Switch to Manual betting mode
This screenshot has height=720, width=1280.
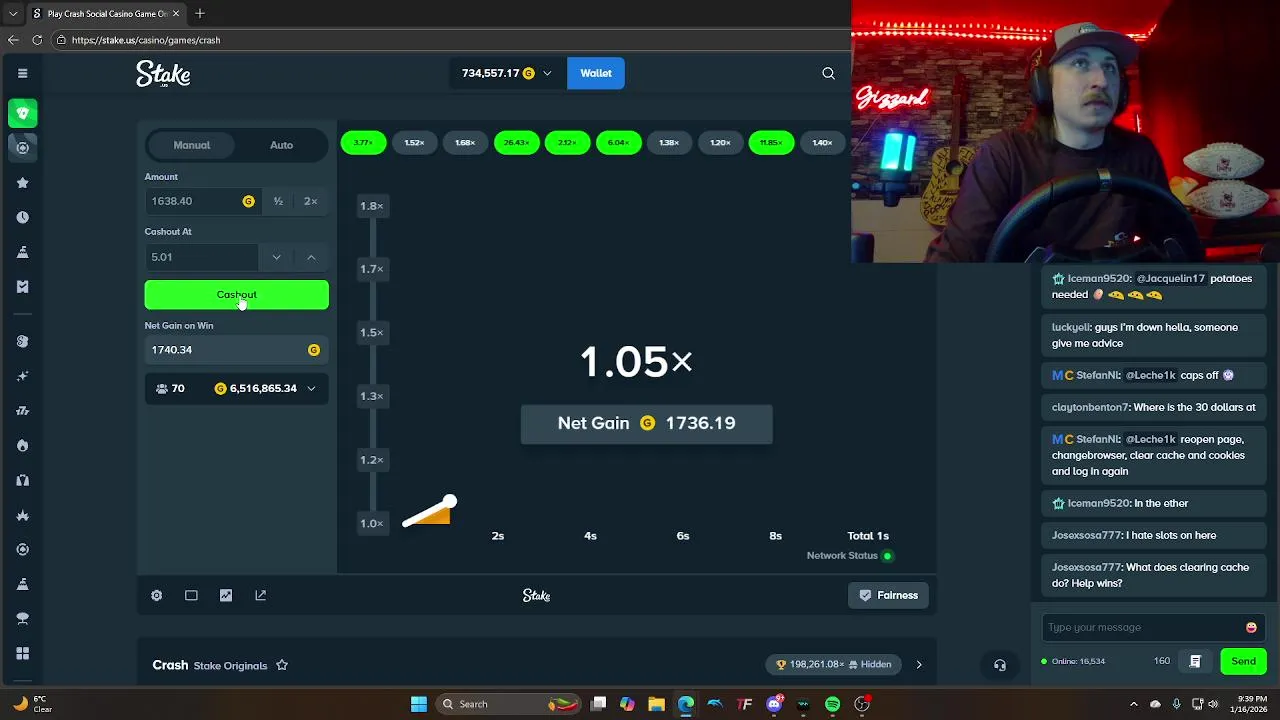(191, 145)
